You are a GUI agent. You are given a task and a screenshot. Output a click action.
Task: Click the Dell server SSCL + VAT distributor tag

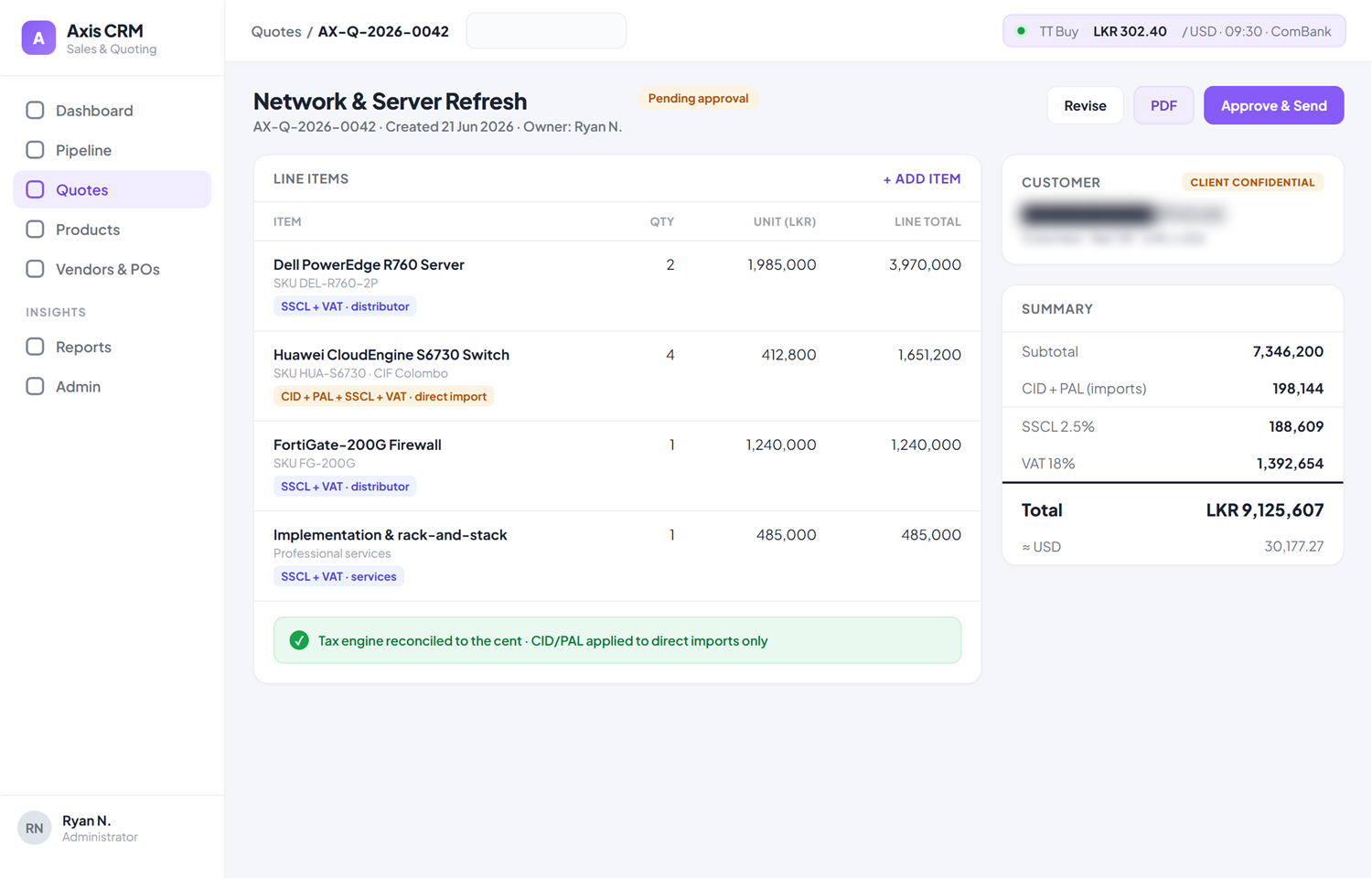point(345,306)
